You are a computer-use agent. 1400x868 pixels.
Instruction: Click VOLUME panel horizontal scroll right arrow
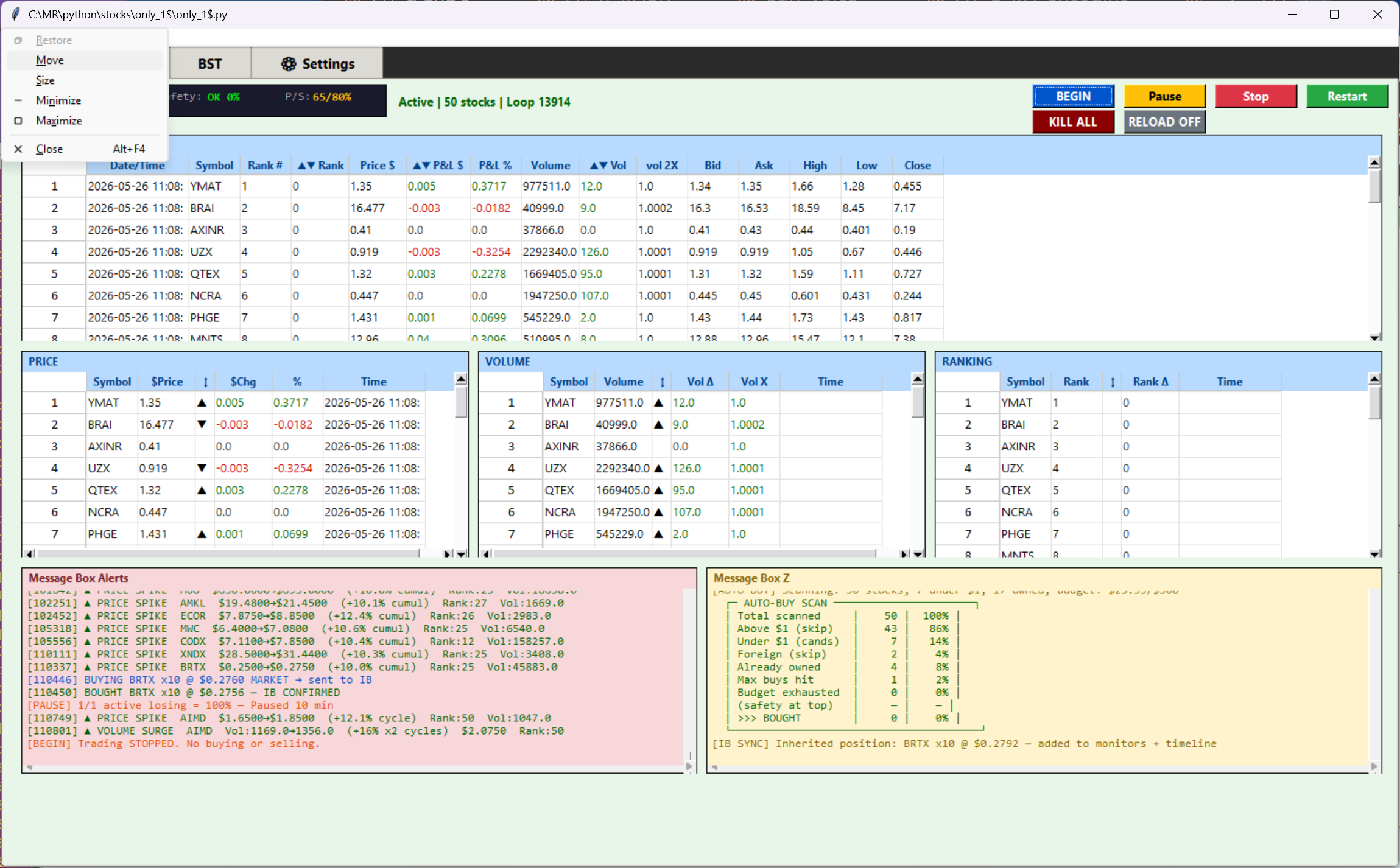(x=905, y=554)
